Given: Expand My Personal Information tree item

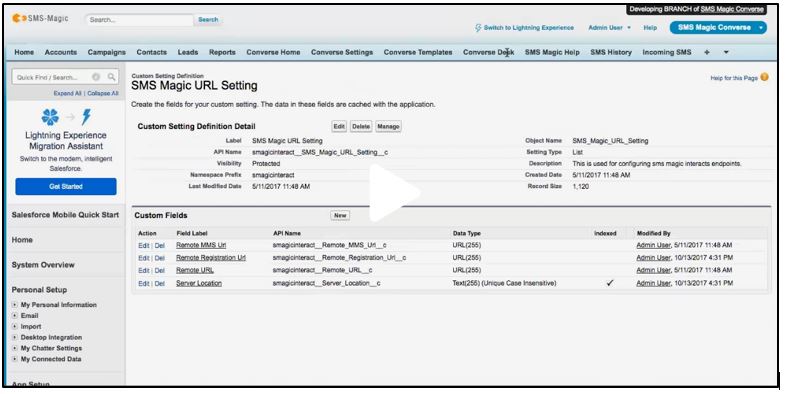Looking at the screenshot, I should pyautogui.click(x=15, y=305).
